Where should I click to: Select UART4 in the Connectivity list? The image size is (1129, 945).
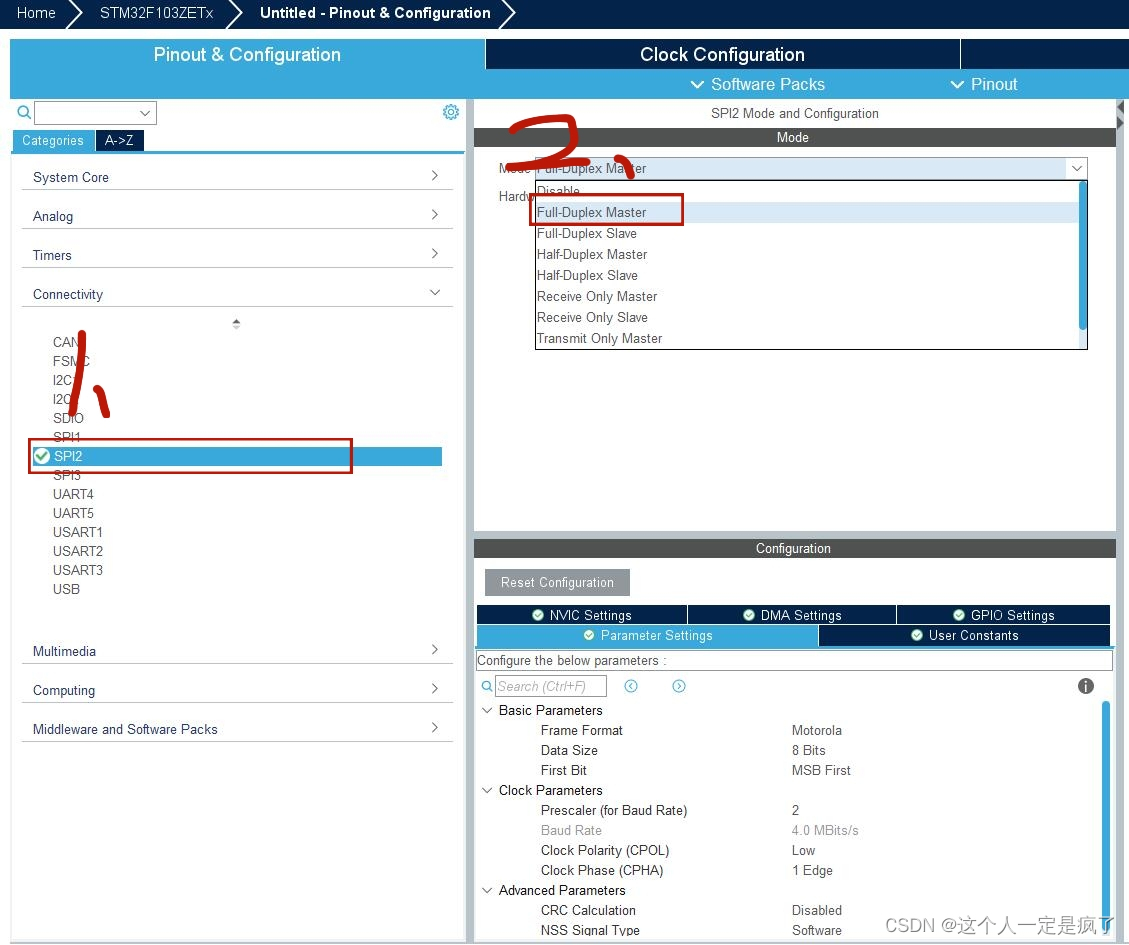click(x=73, y=494)
